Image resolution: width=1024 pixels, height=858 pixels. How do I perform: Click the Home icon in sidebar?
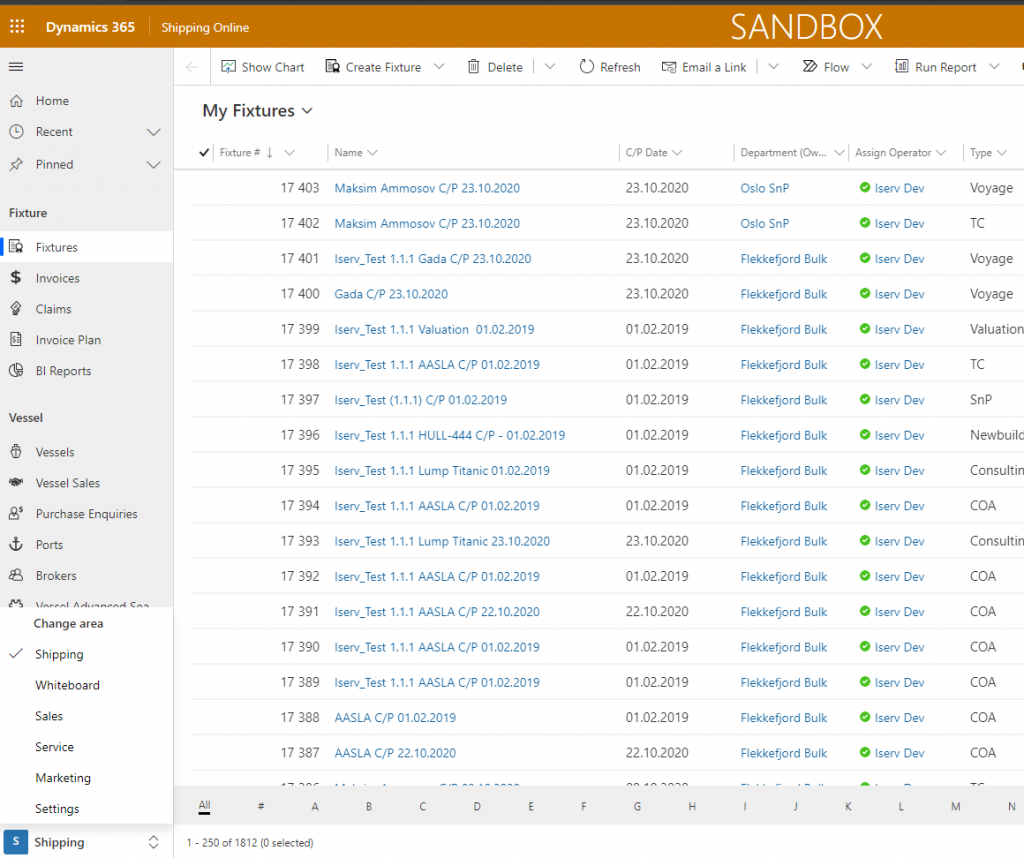click(x=16, y=101)
